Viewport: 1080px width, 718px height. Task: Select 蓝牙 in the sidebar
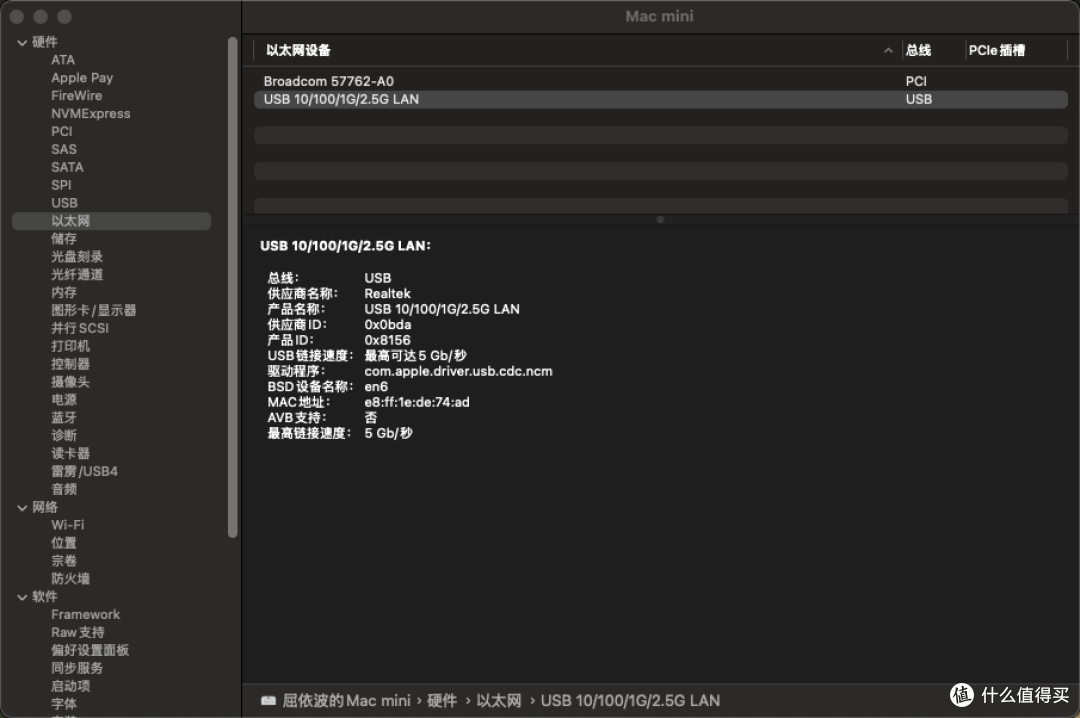click(x=63, y=418)
